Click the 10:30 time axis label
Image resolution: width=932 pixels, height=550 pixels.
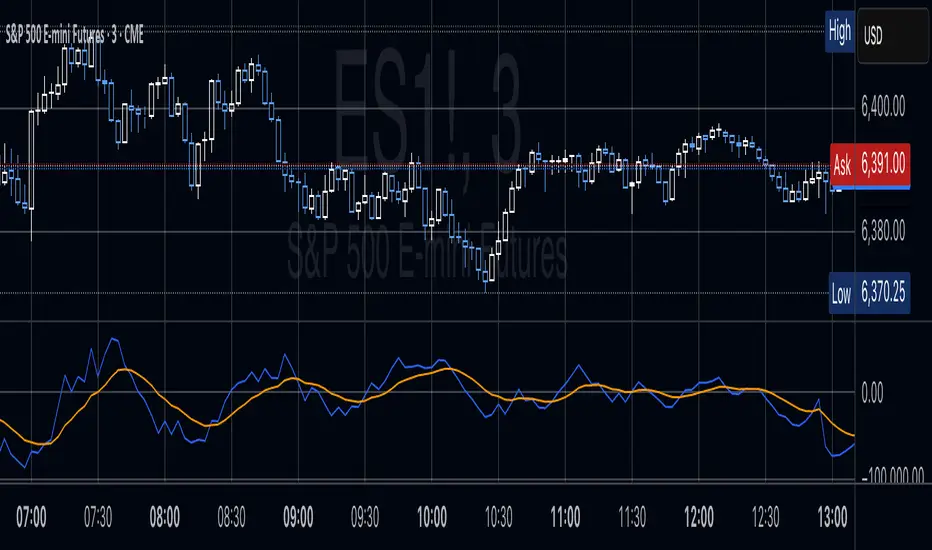click(x=498, y=517)
